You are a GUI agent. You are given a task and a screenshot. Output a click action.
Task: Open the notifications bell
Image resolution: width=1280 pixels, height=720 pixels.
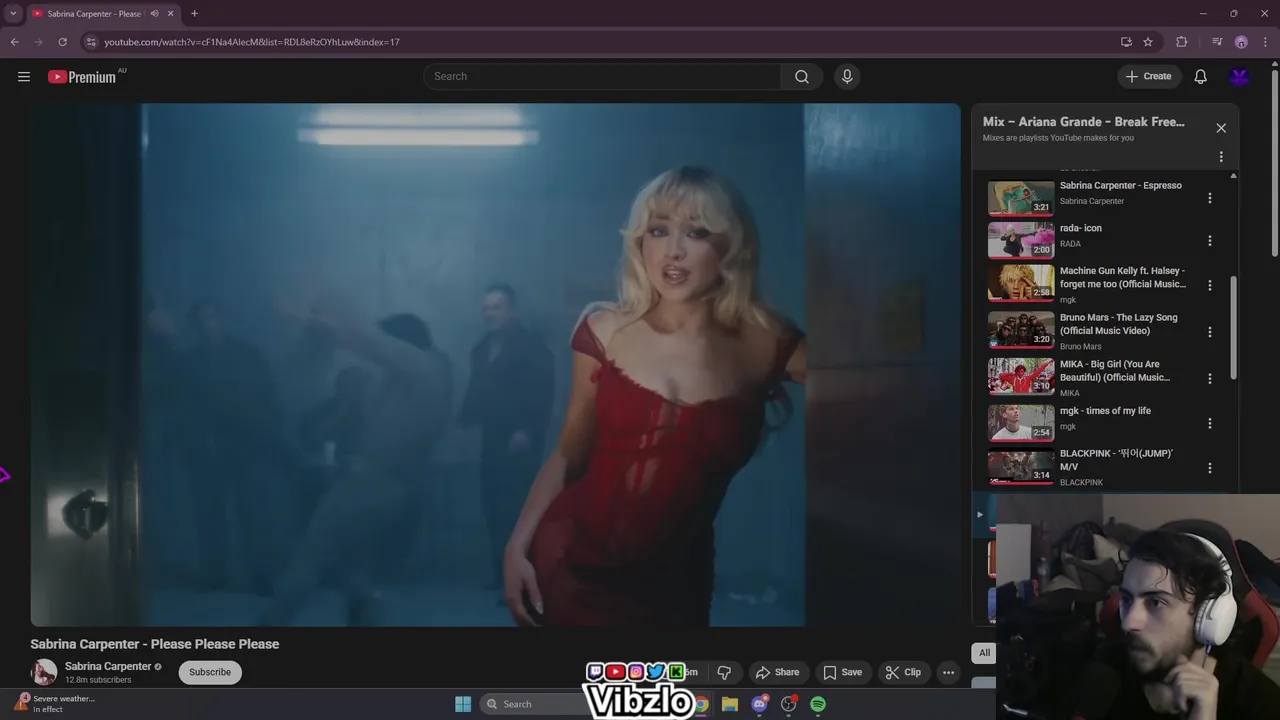click(1201, 76)
